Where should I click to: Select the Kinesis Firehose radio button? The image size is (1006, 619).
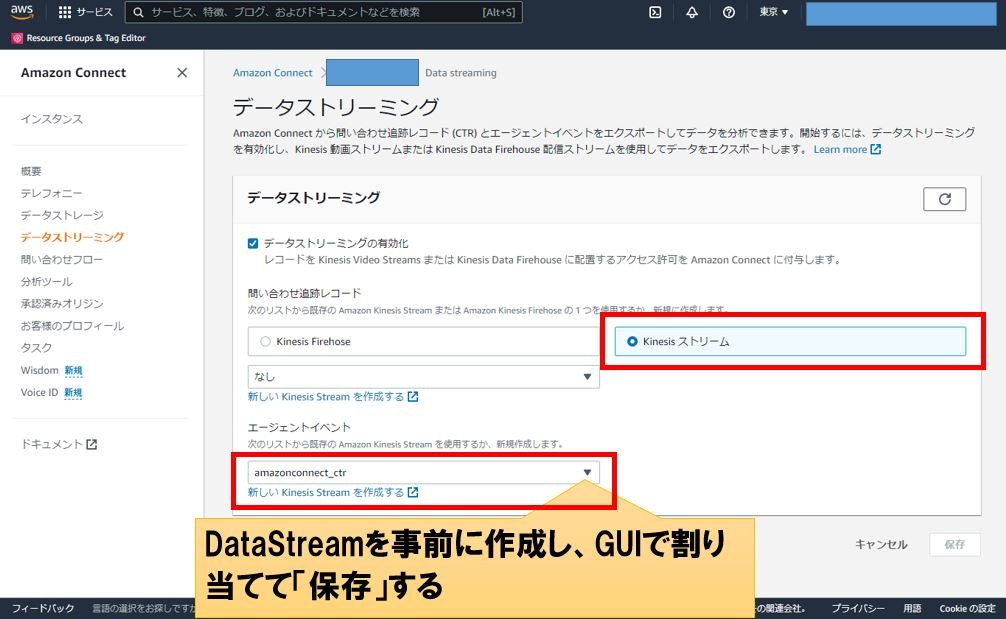point(264,340)
